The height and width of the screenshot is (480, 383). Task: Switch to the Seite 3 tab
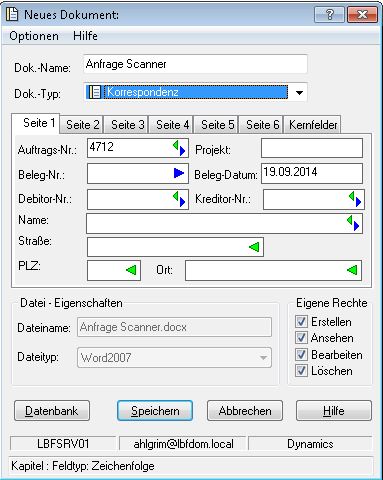point(127,125)
